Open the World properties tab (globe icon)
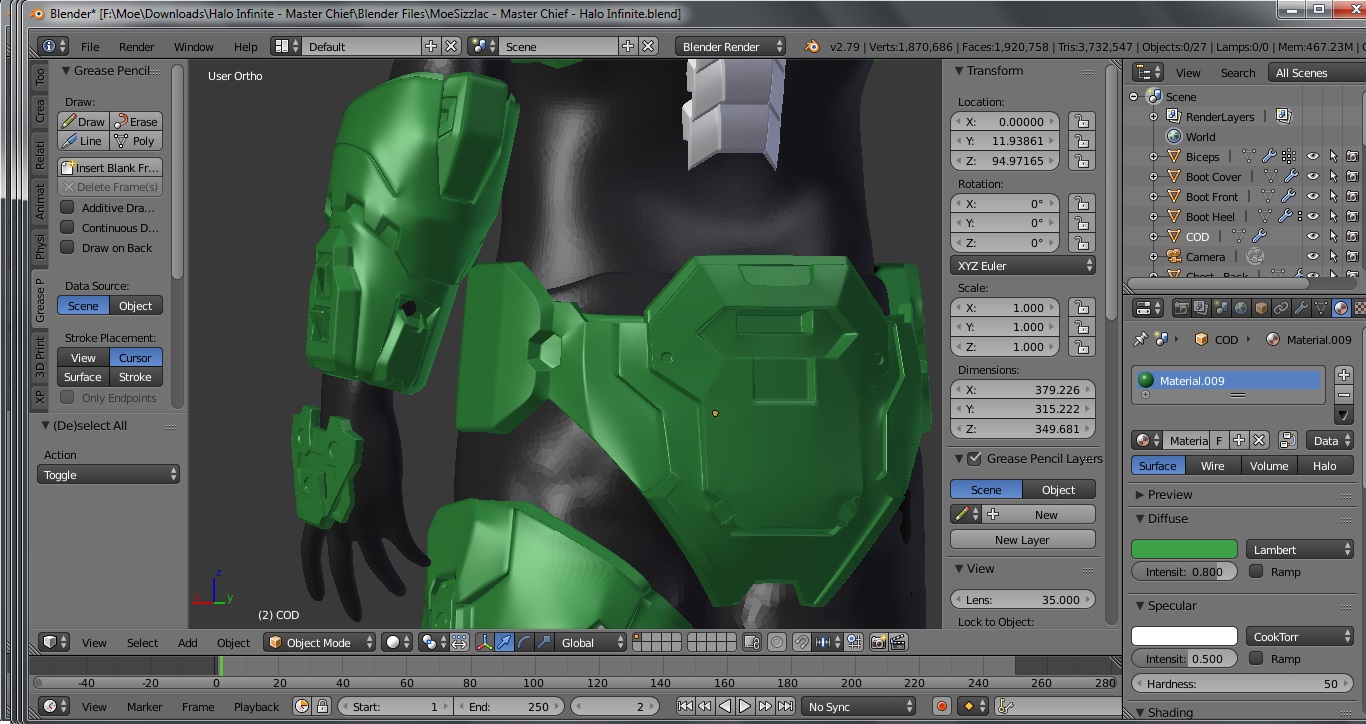Viewport: 1366px width, 724px height. coord(1241,308)
